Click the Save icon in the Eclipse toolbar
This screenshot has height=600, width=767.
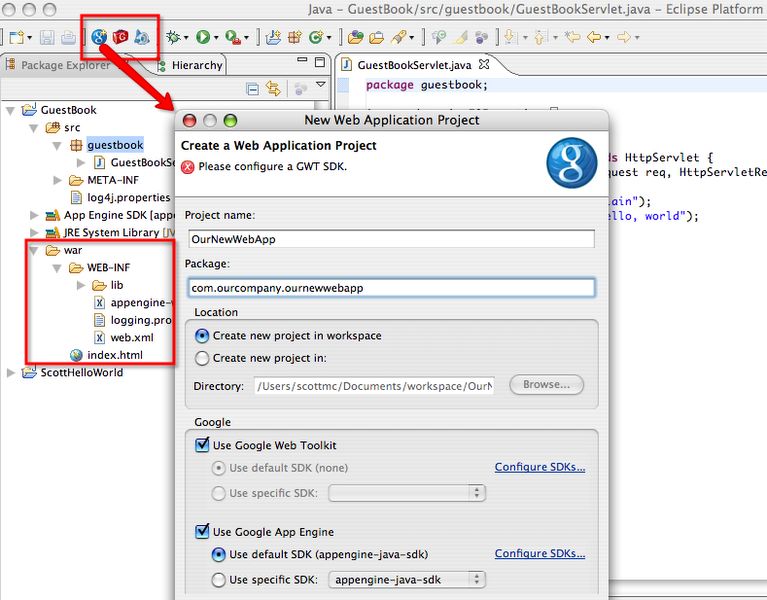pyautogui.click(x=47, y=37)
